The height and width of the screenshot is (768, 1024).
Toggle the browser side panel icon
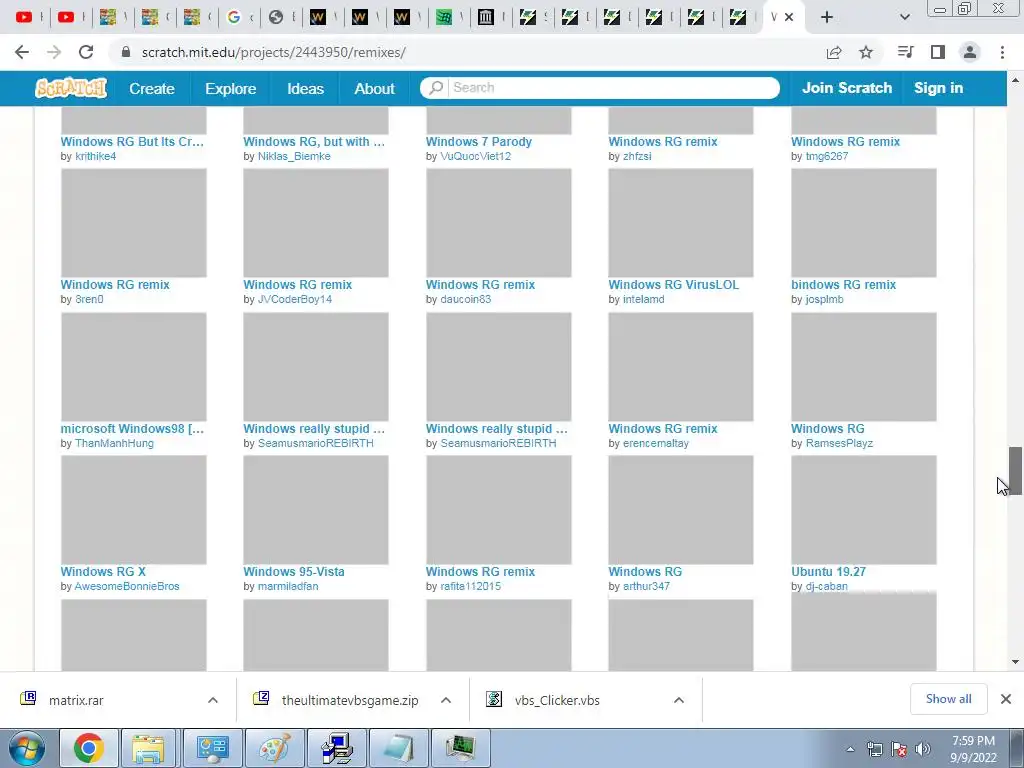tap(938, 52)
